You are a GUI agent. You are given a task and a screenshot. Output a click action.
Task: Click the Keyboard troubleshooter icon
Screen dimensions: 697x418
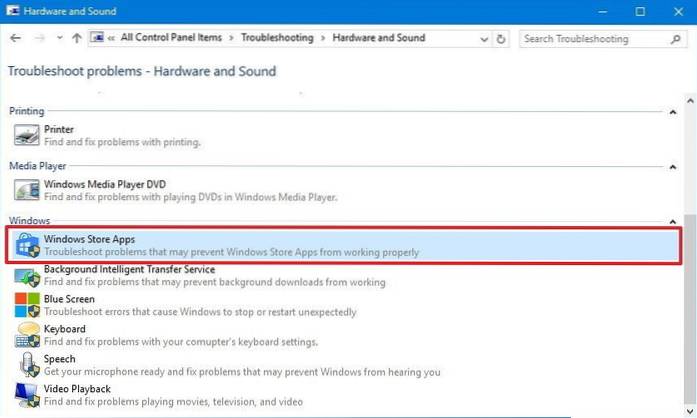point(25,335)
